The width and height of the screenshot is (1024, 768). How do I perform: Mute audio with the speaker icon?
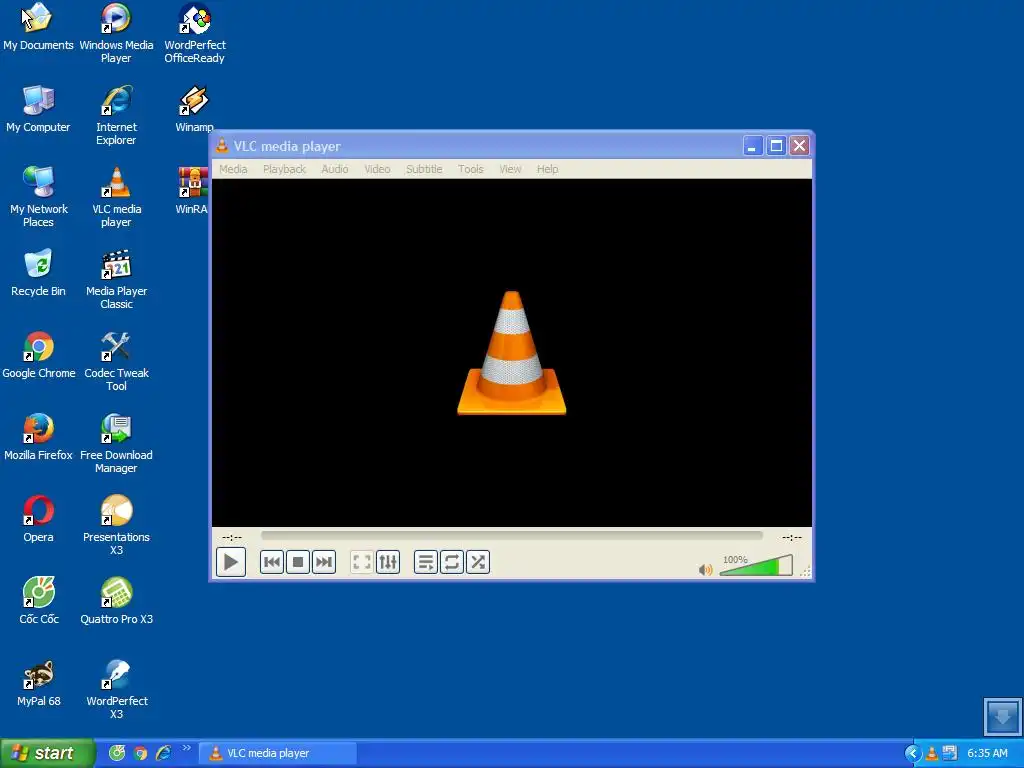click(x=705, y=569)
